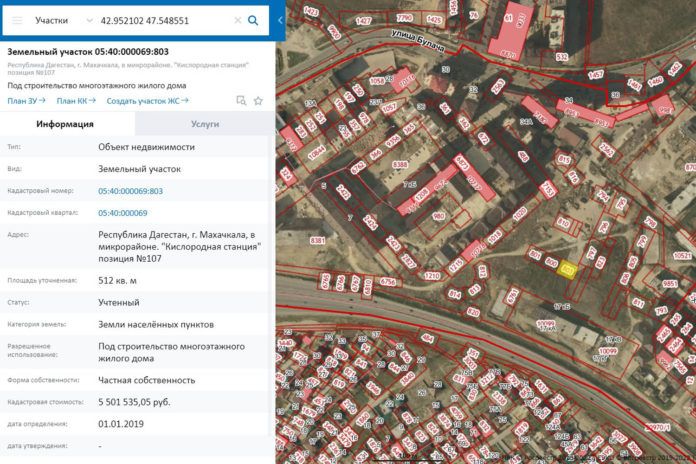Click the zoom-to-object icon beside star
Viewport: 696px width, 464px height.
[x=241, y=100]
